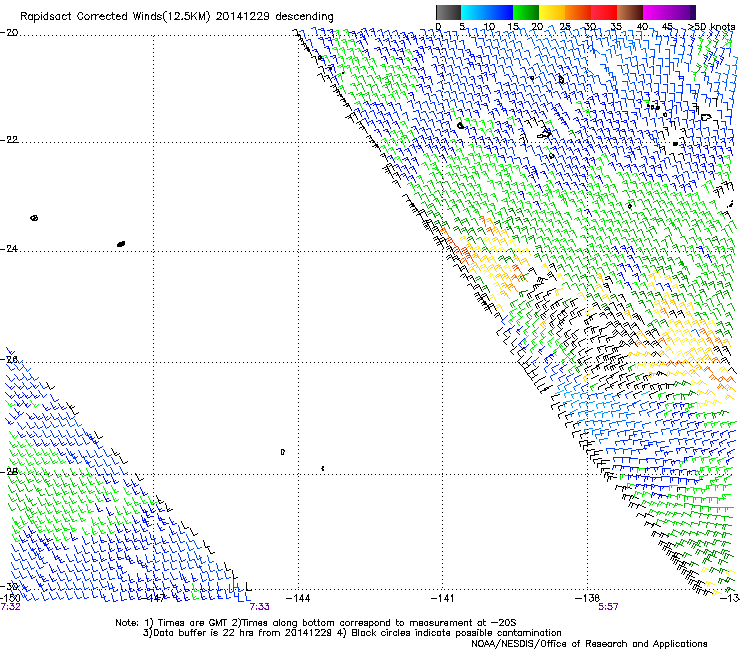Click the -144 longitude axis label
The height and width of the screenshot is (650, 740).
298,598
